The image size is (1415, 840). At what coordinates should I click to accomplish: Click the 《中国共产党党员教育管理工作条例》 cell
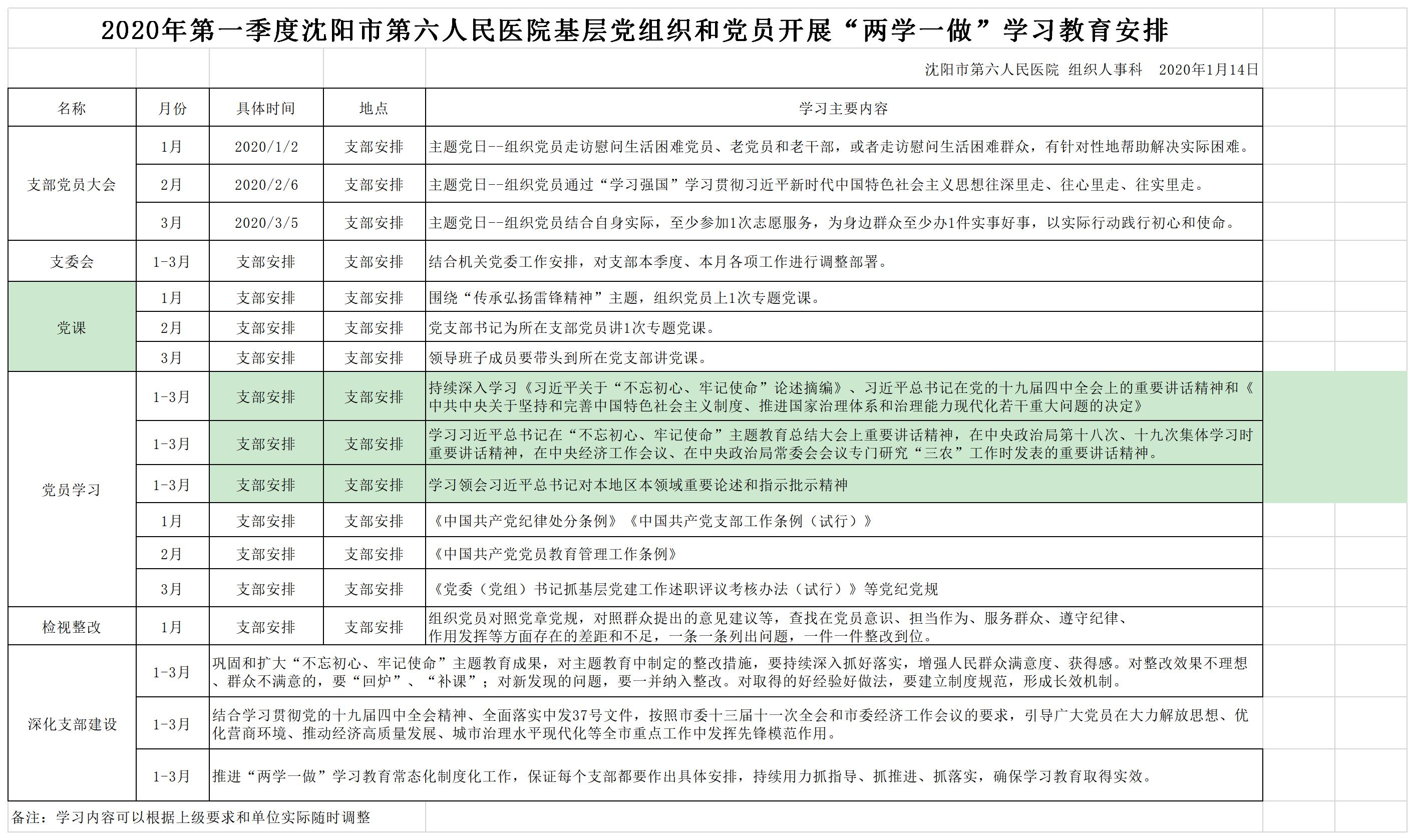(x=554, y=554)
